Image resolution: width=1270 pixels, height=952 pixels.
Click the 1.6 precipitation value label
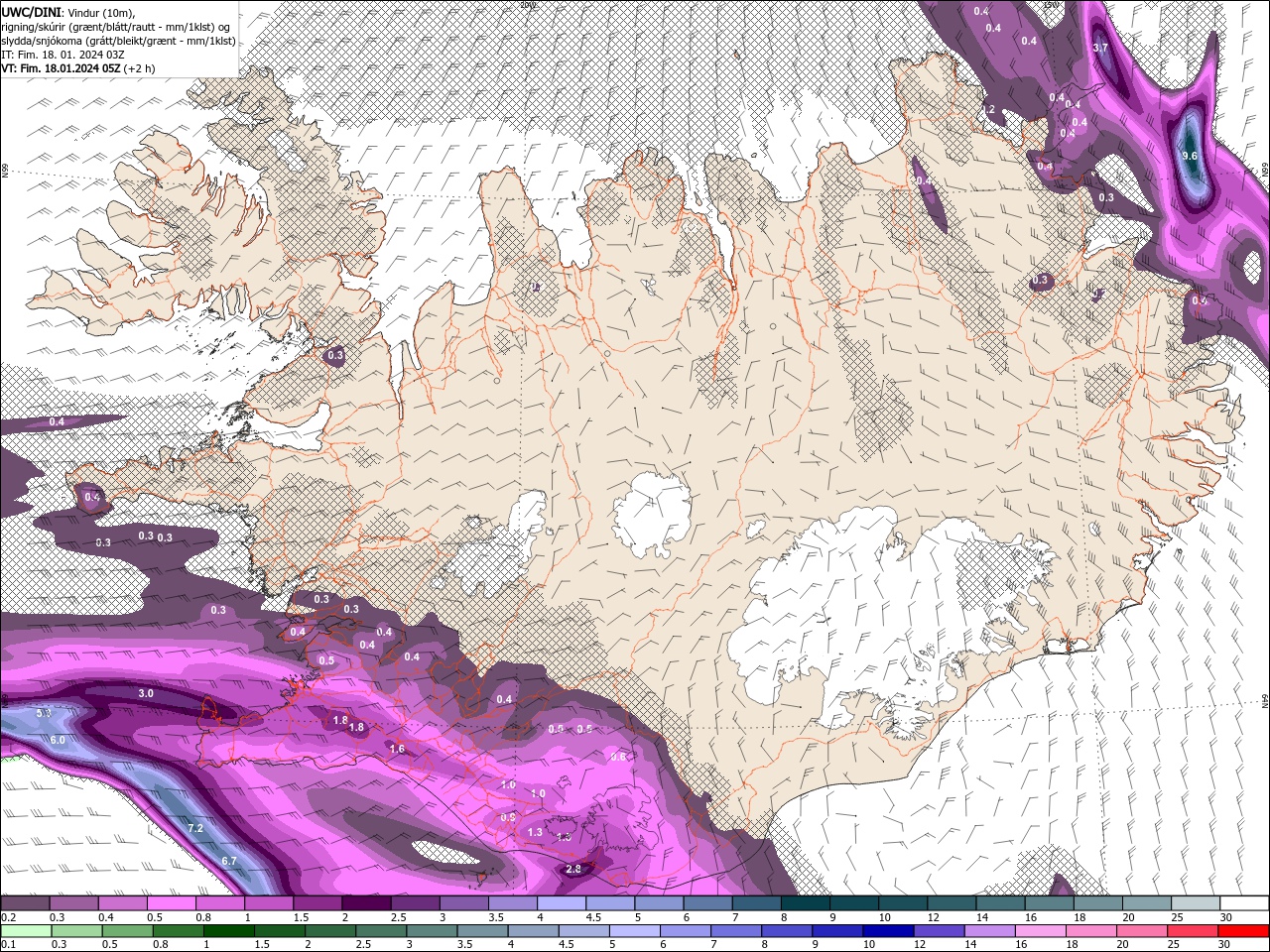click(x=398, y=749)
